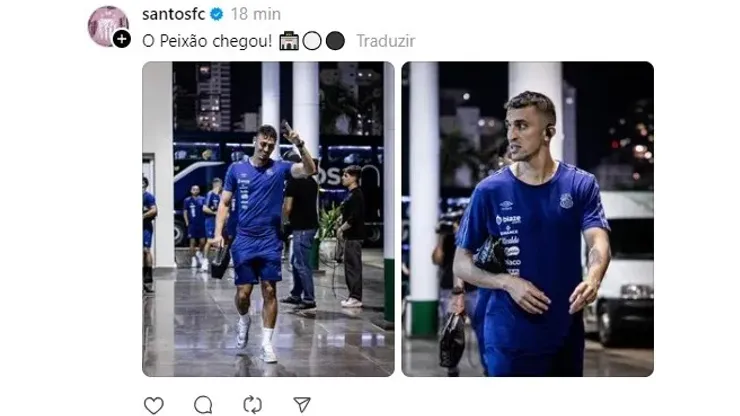This screenshot has width=740, height=416.
Task: Open comments with the speech bubble icon
Action: [203, 405]
